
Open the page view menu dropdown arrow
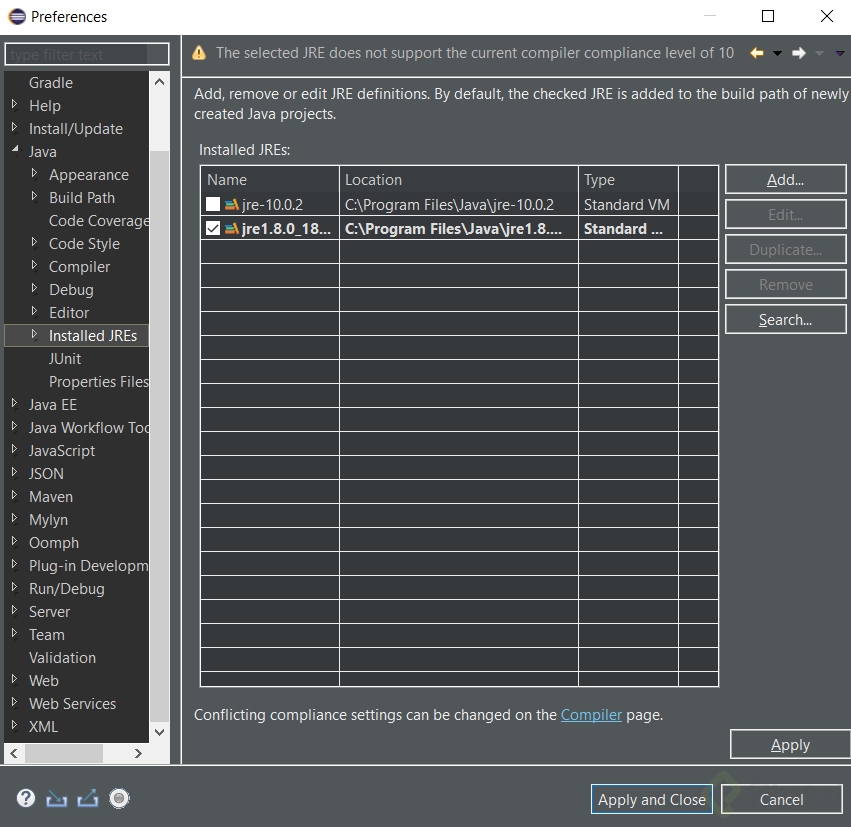click(840, 53)
